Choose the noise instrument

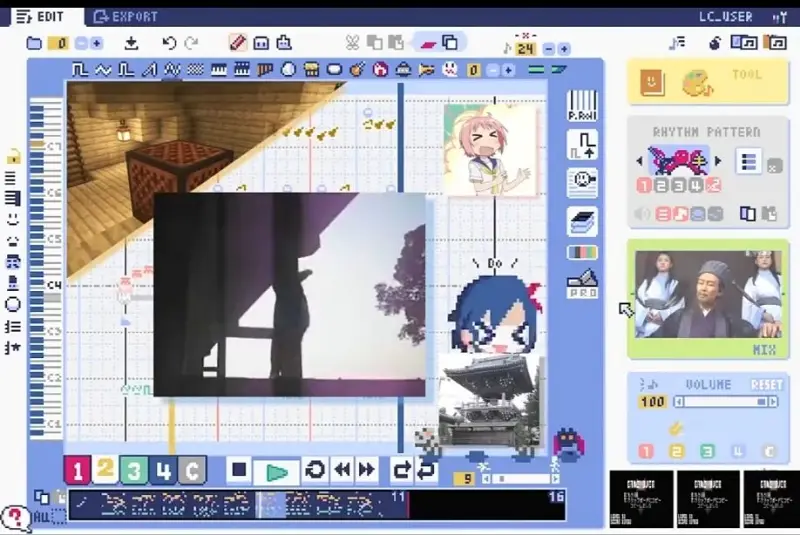pyautogui.click(x=195, y=69)
